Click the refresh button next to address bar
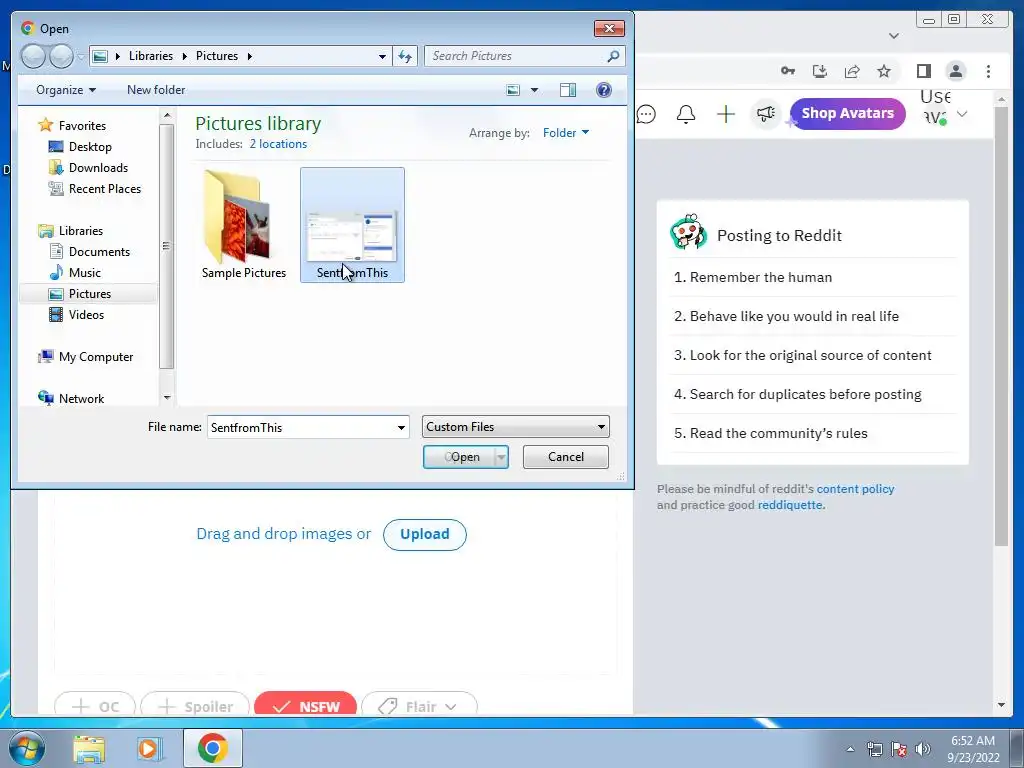The width and height of the screenshot is (1024, 768). pos(406,56)
